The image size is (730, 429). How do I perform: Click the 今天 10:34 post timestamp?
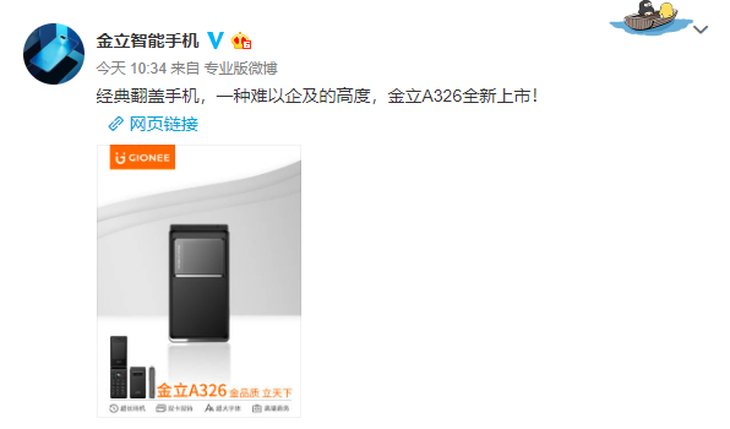coord(131,68)
